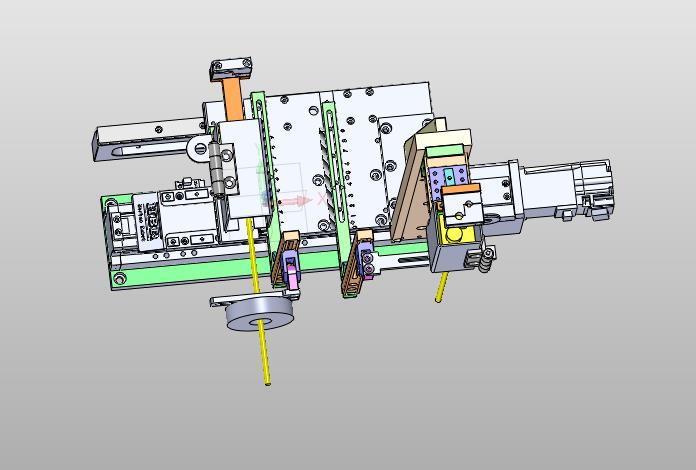Screen dimensions: 696x470
Task: Pick the orange vertical bar at the top
Action: pos(233,100)
